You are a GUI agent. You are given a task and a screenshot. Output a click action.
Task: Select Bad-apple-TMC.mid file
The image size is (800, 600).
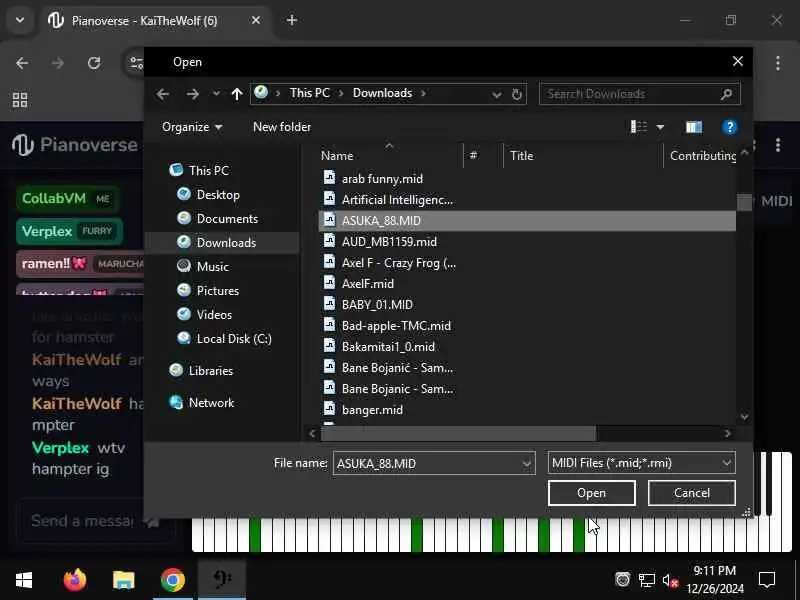[396, 326]
